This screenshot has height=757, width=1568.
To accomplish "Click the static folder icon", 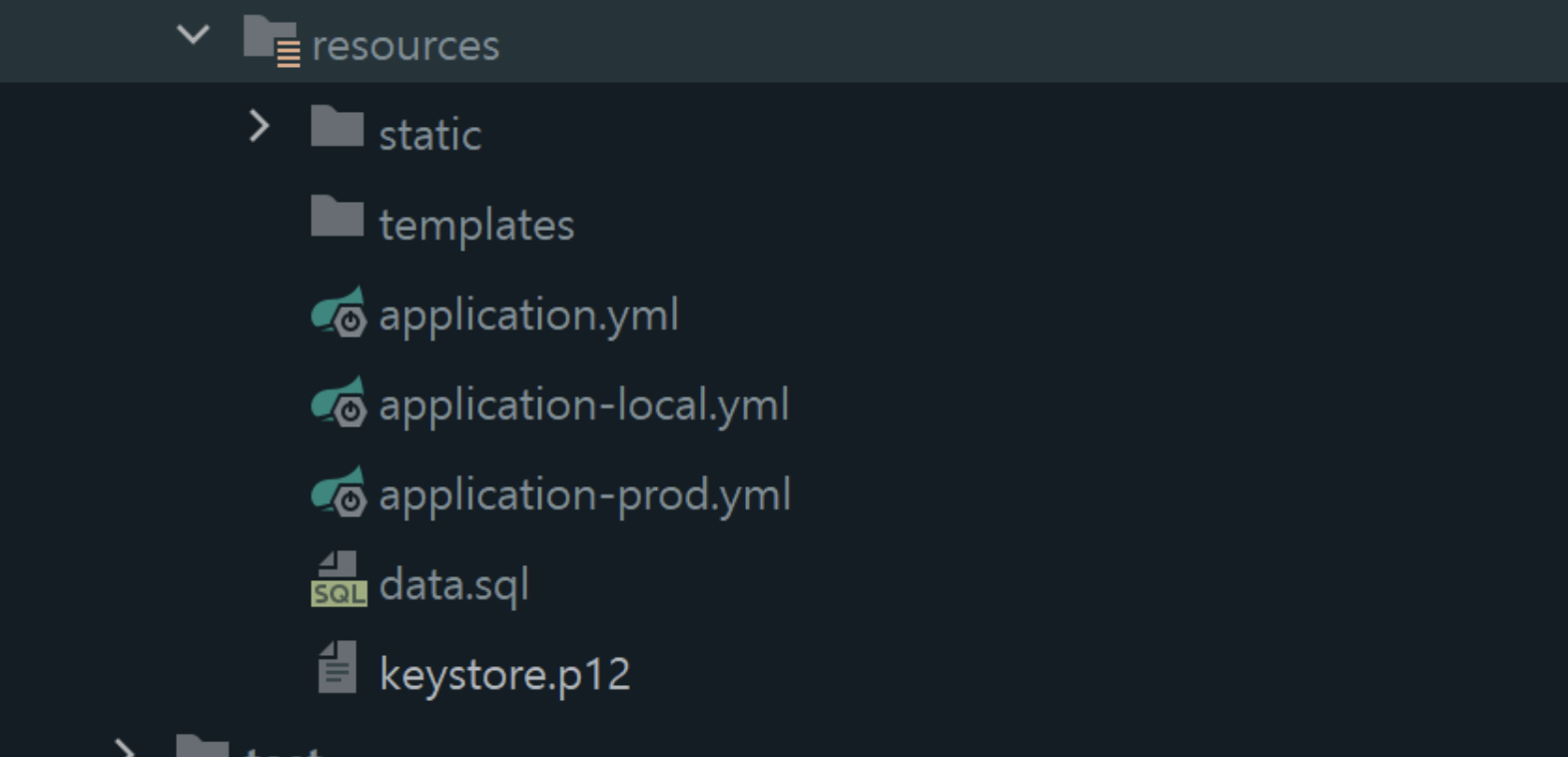I will click(337, 128).
